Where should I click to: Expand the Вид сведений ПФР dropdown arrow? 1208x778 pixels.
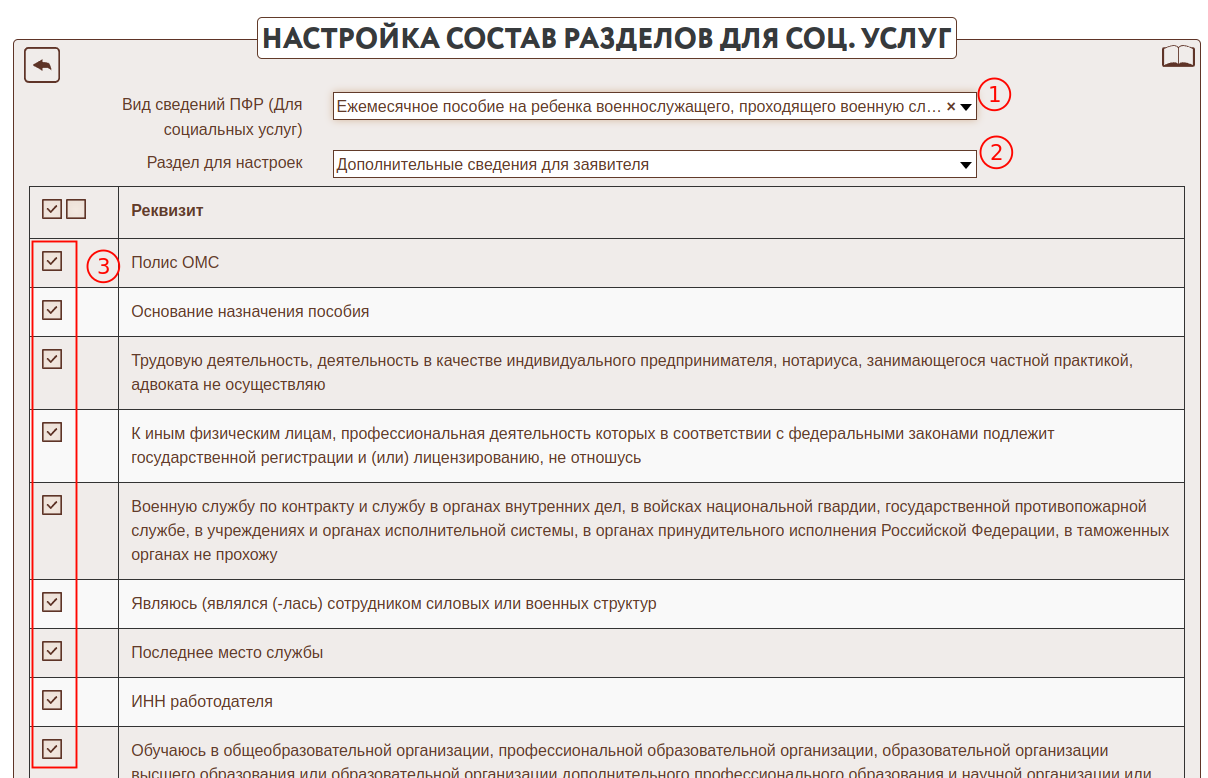click(966, 107)
